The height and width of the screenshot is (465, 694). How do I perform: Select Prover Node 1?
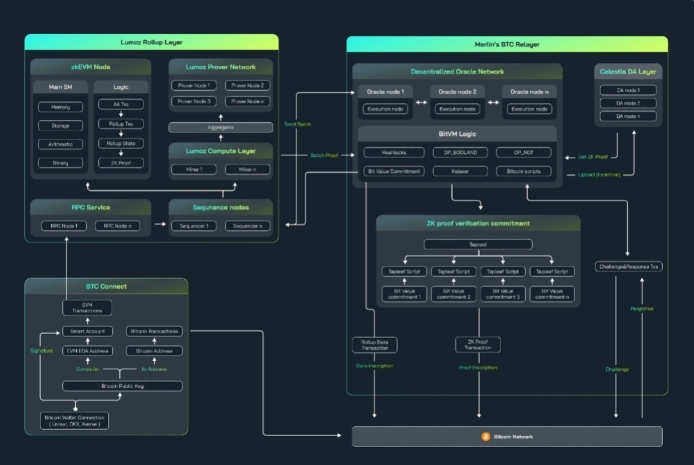194,85
